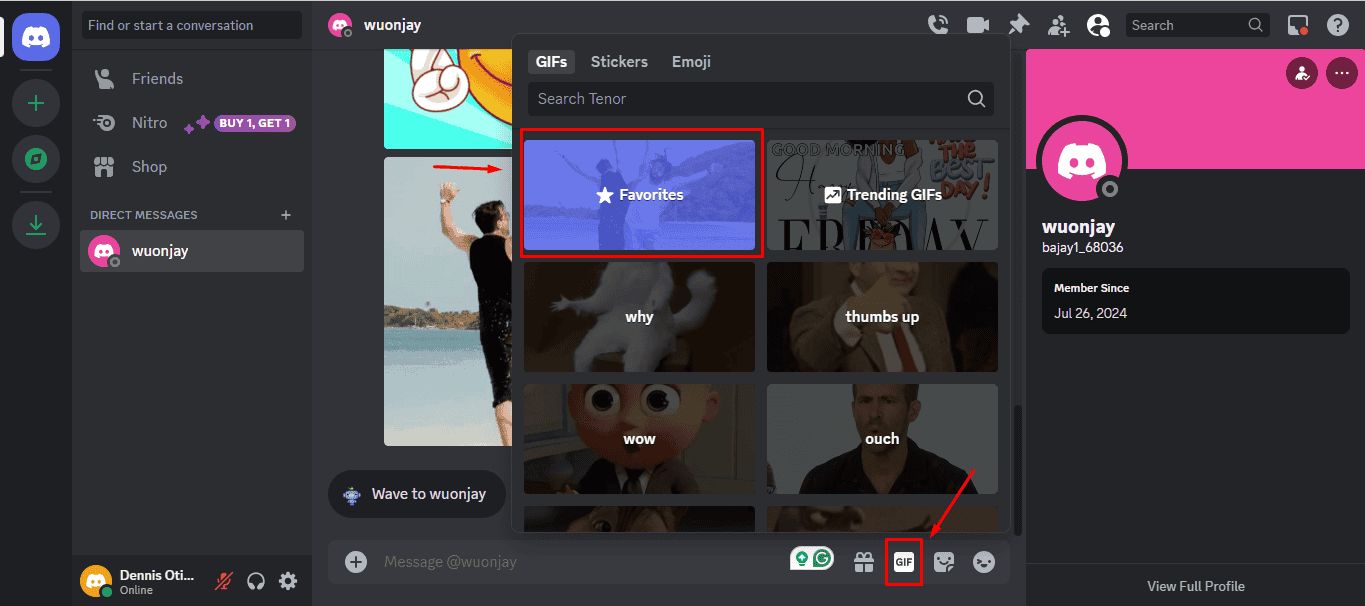Send a gift with the gift icon
This screenshot has width=1365, height=606.
[864, 562]
